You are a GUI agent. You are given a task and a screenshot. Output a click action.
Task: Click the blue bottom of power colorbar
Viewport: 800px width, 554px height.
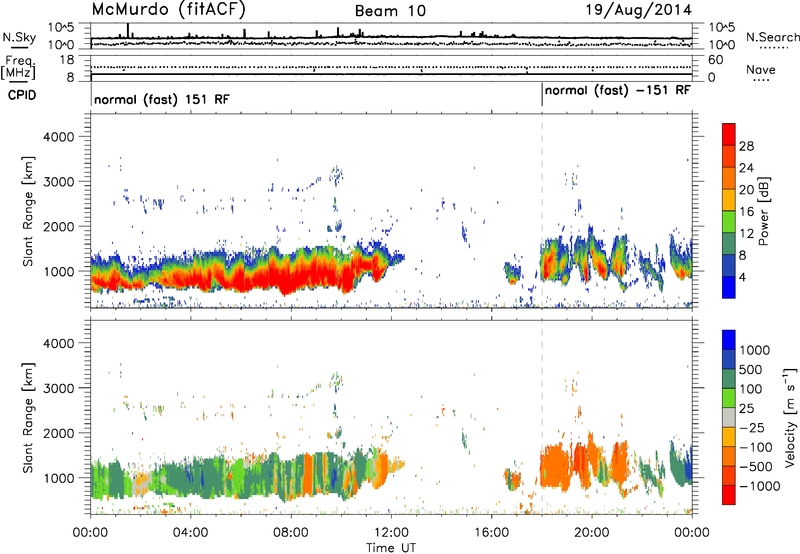[x=729, y=287]
